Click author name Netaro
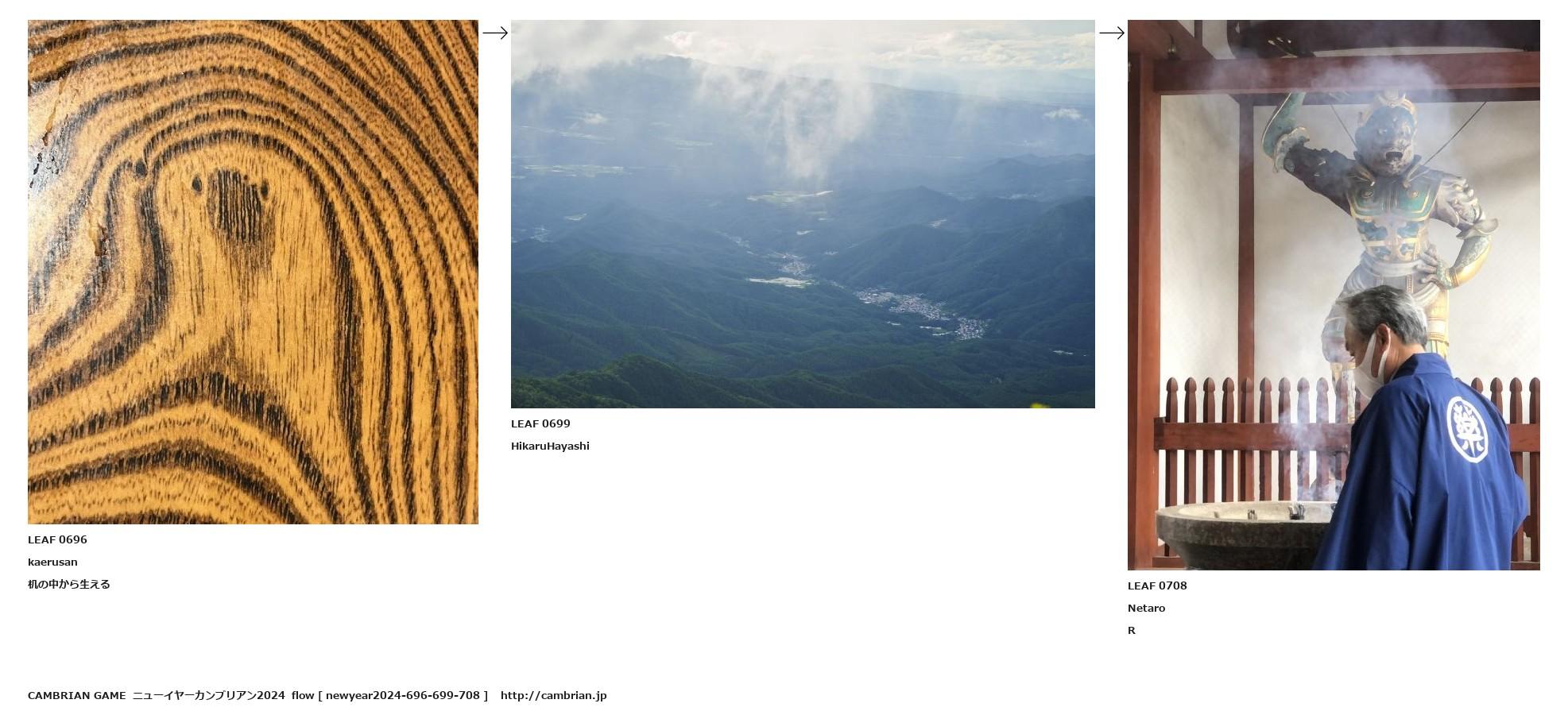Viewport: 1568px width, 715px height. (1146, 608)
